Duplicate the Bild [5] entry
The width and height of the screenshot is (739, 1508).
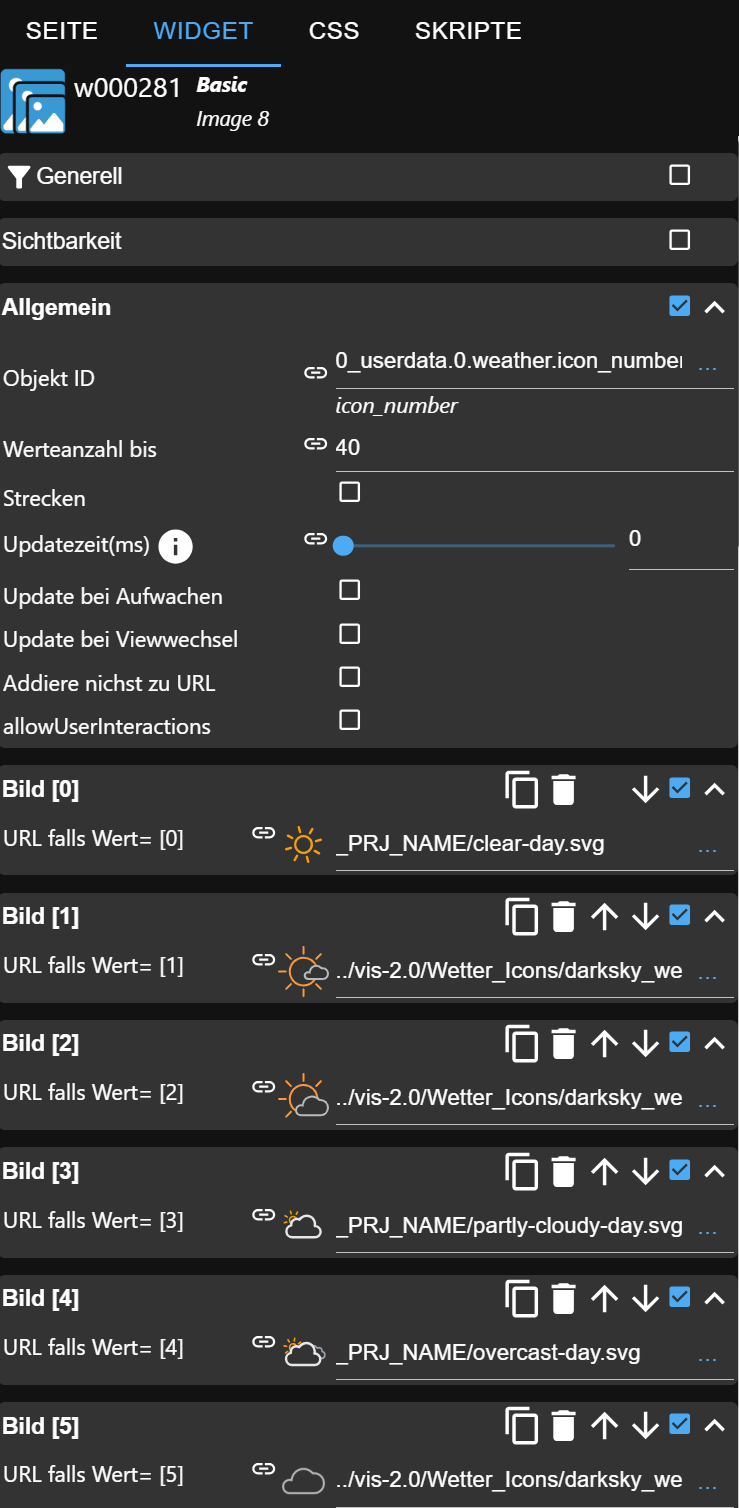522,1425
